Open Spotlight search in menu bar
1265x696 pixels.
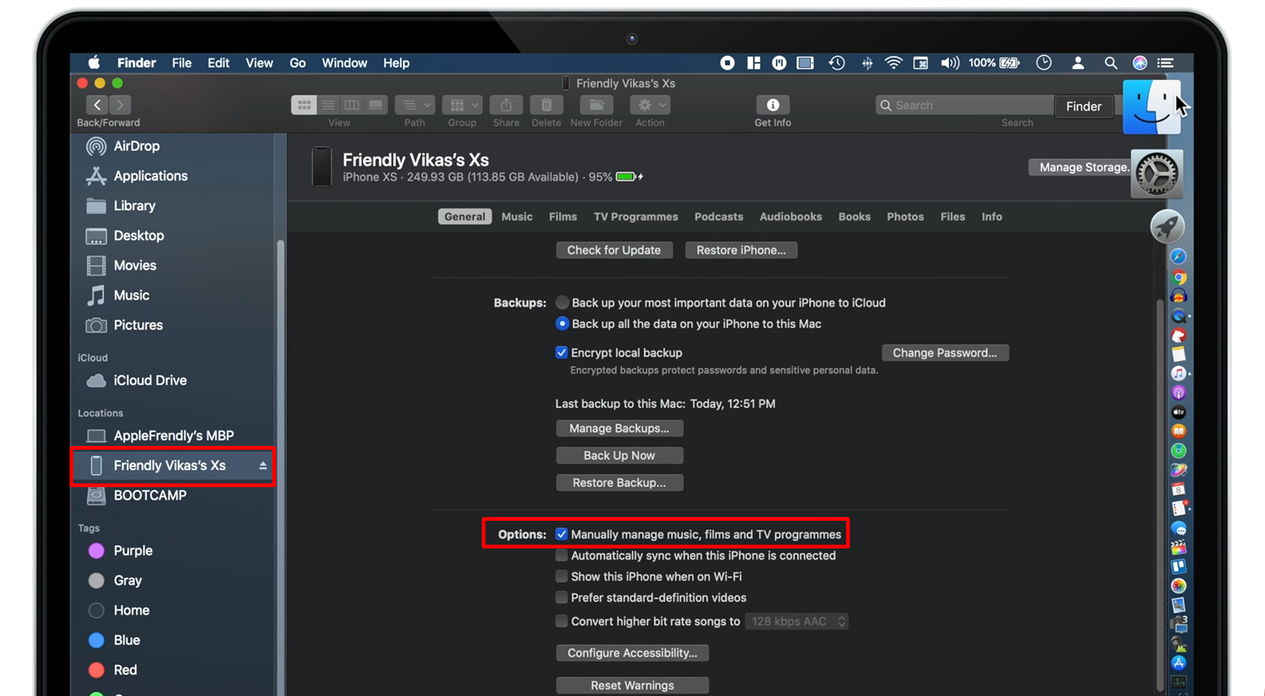(1110, 62)
